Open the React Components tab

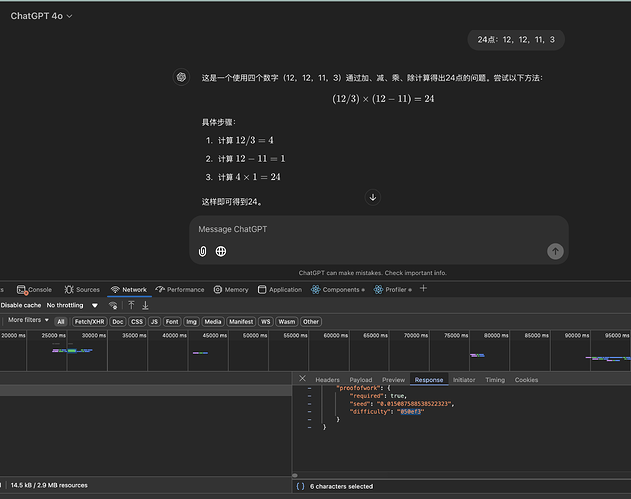[338, 290]
